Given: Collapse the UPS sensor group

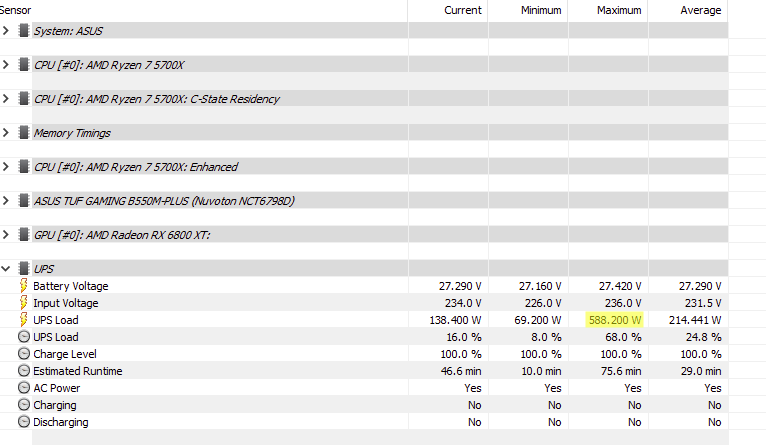Looking at the screenshot, I should click(6, 269).
